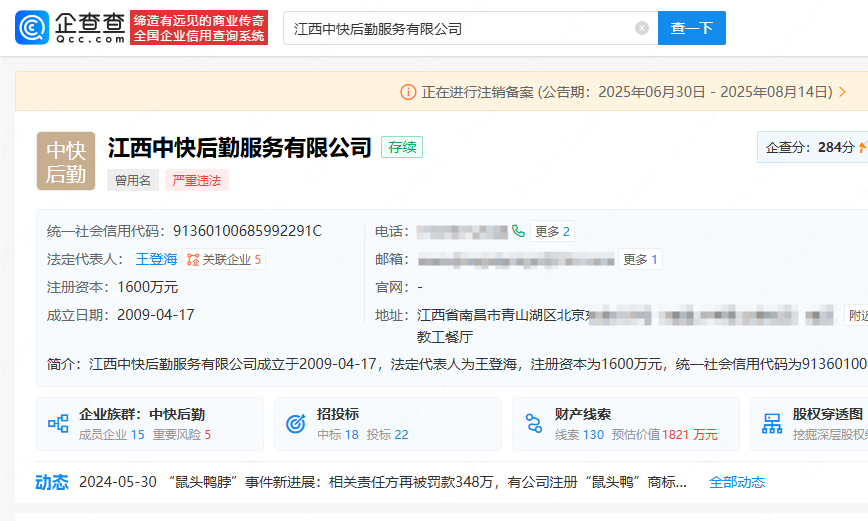Open 关联企业 5 related companies
This screenshot has height=521, width=868.
coord(224,259)
